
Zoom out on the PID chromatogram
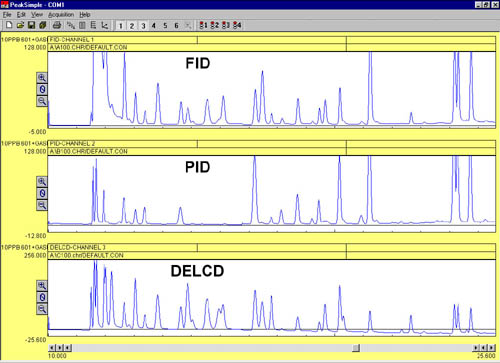[42, 205]
